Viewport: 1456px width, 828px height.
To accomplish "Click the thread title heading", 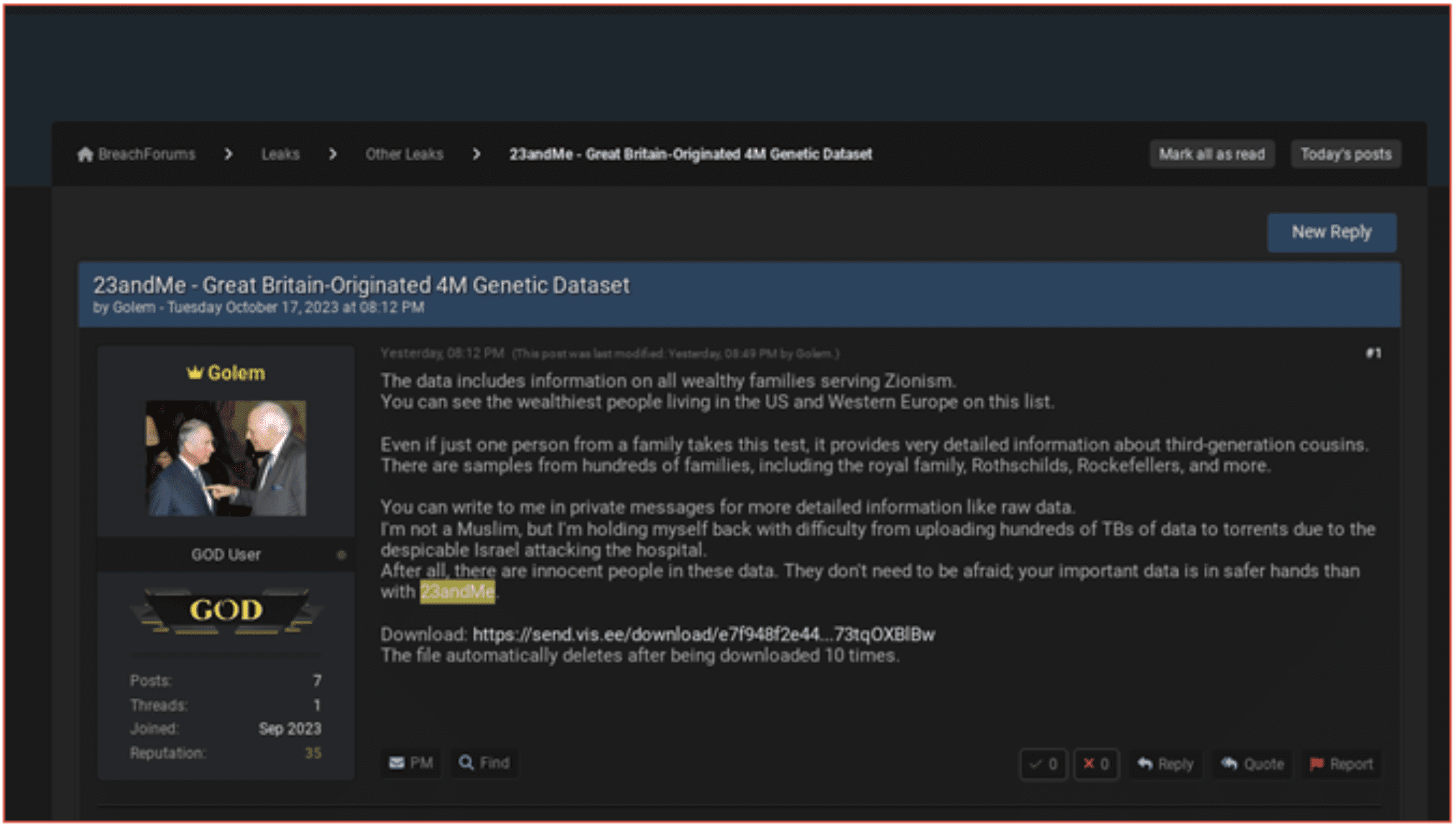I will click(361, 285).
